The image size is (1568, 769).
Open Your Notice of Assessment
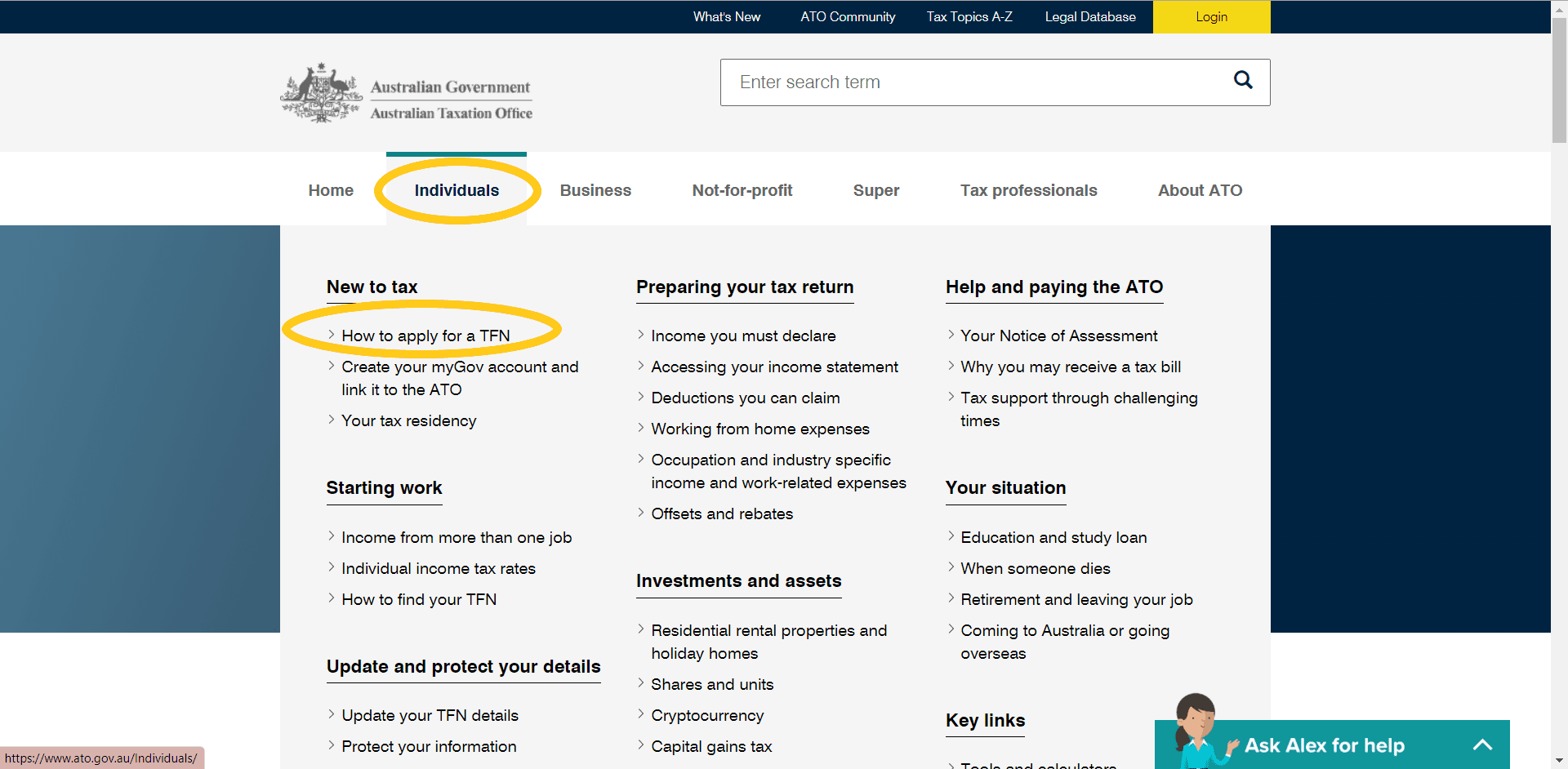coord(1059,336)
